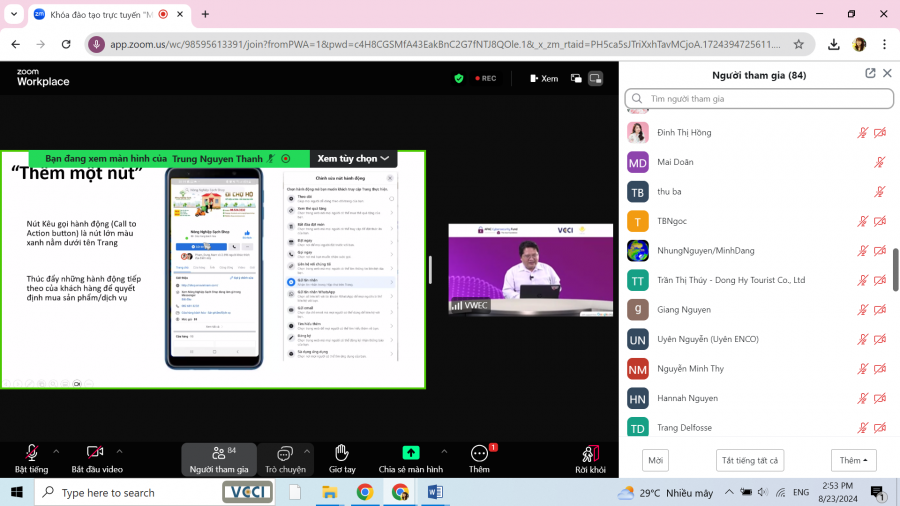Pop out the participants panel
Image resolution: width=900 pixels, height=506 pixels.
point(870,74)
